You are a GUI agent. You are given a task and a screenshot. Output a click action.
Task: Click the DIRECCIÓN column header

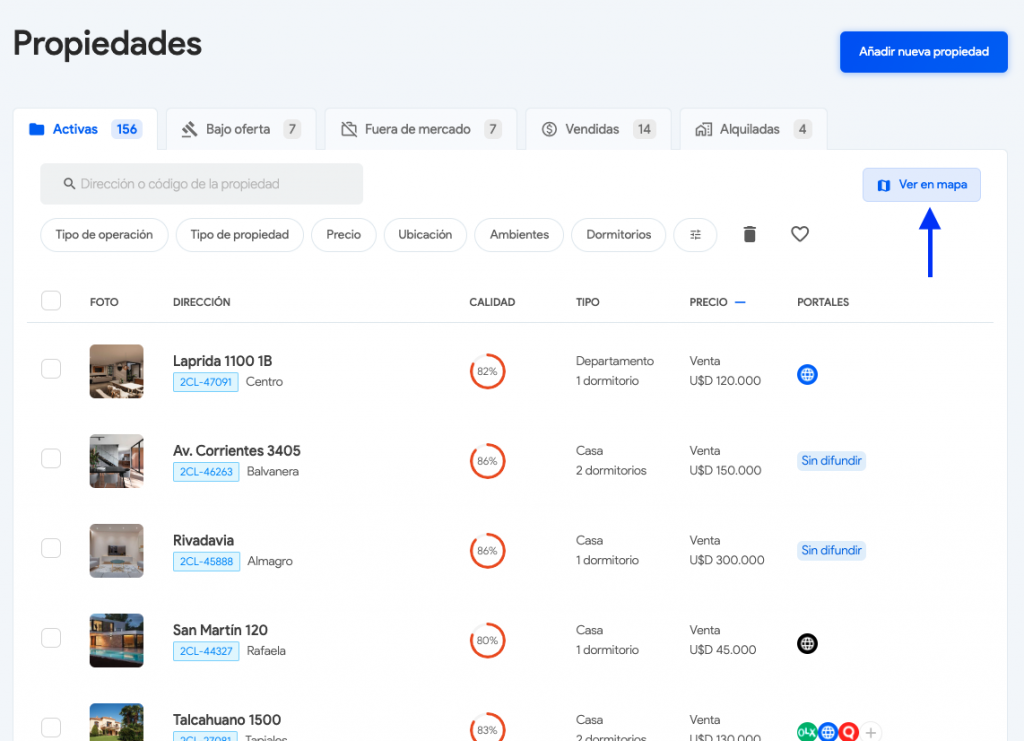[201, 302]
